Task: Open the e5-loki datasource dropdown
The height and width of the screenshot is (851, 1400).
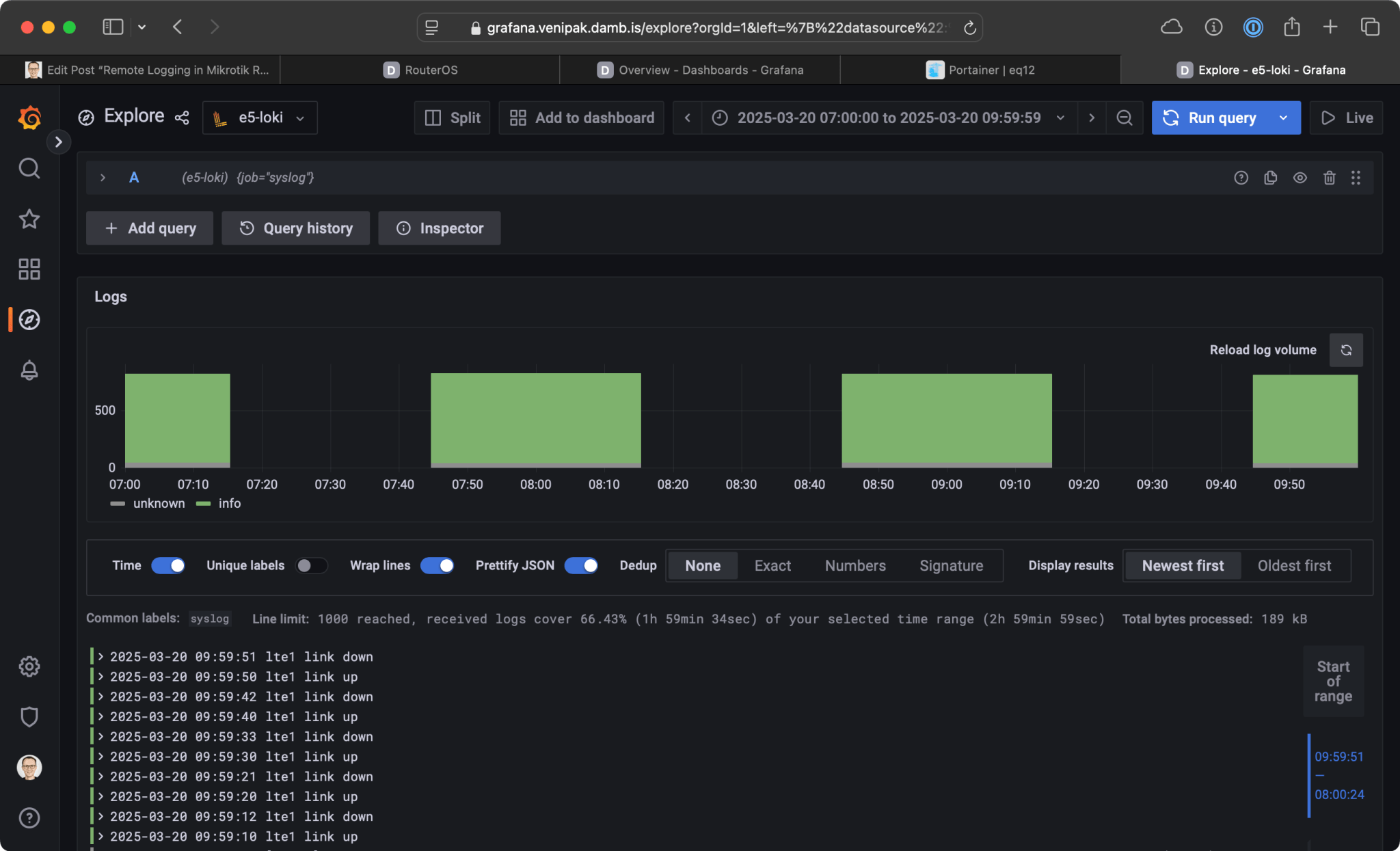Action: coord(259,117)
